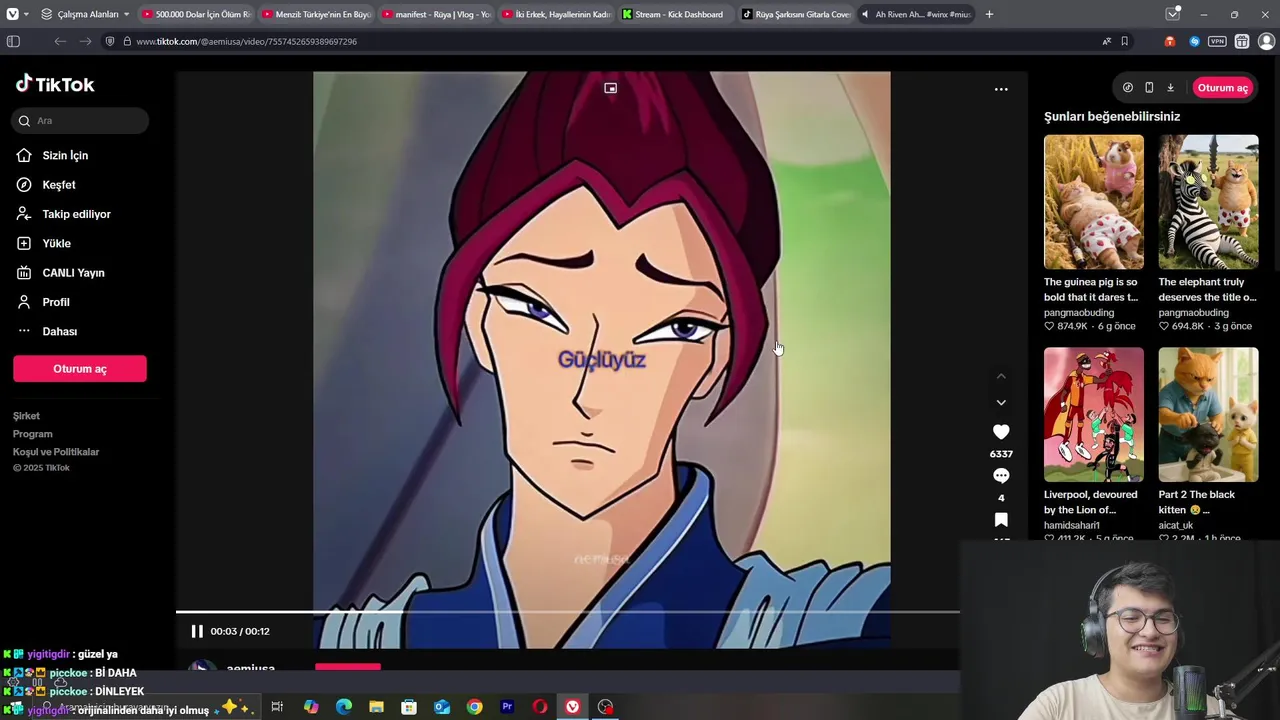Viewport: 1280px width, 720px height.
Task: Click the browser forward arrow
Action: coord(85,41)
